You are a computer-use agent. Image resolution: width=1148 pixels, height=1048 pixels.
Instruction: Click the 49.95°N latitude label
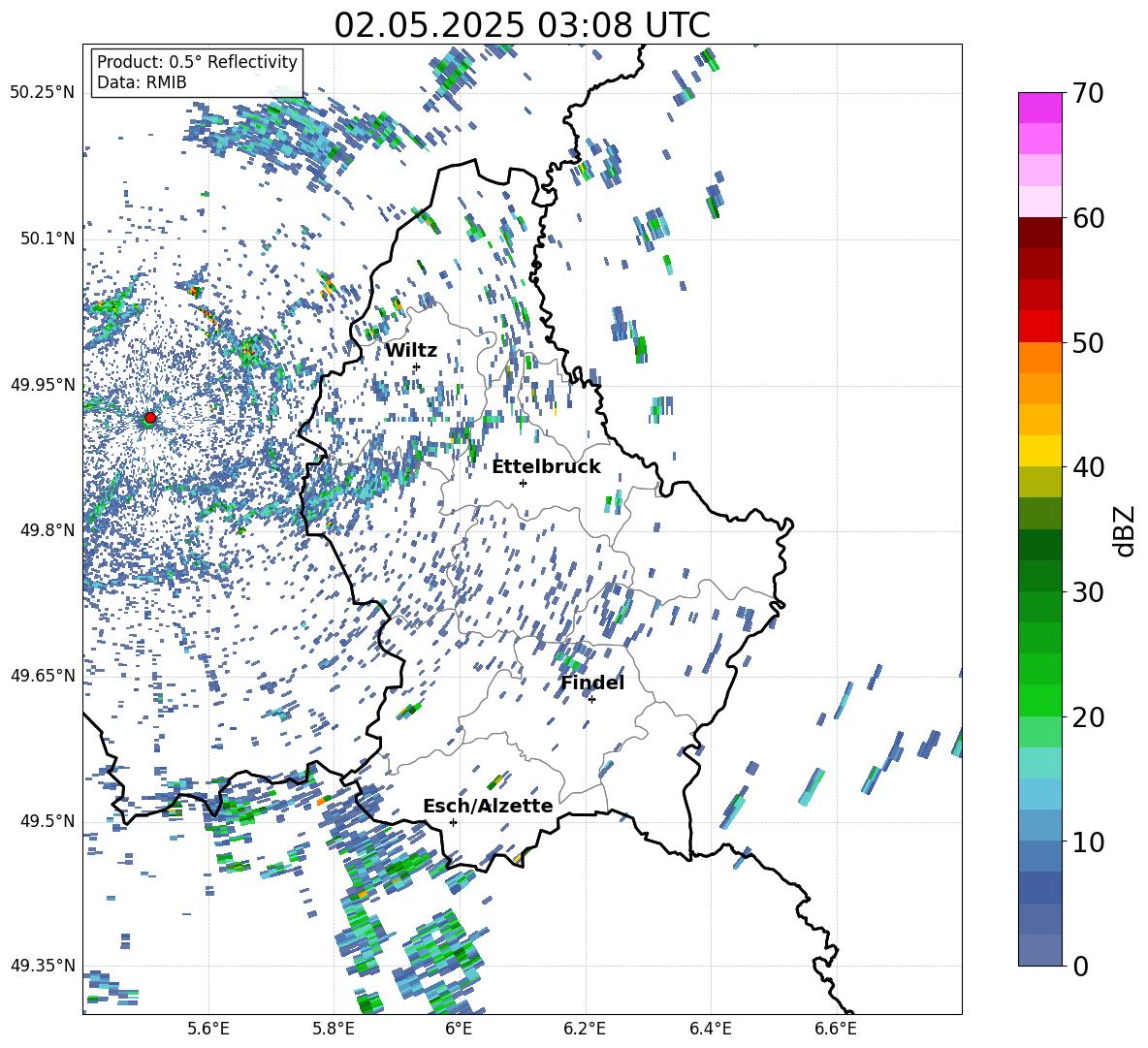tap(43, 384)
